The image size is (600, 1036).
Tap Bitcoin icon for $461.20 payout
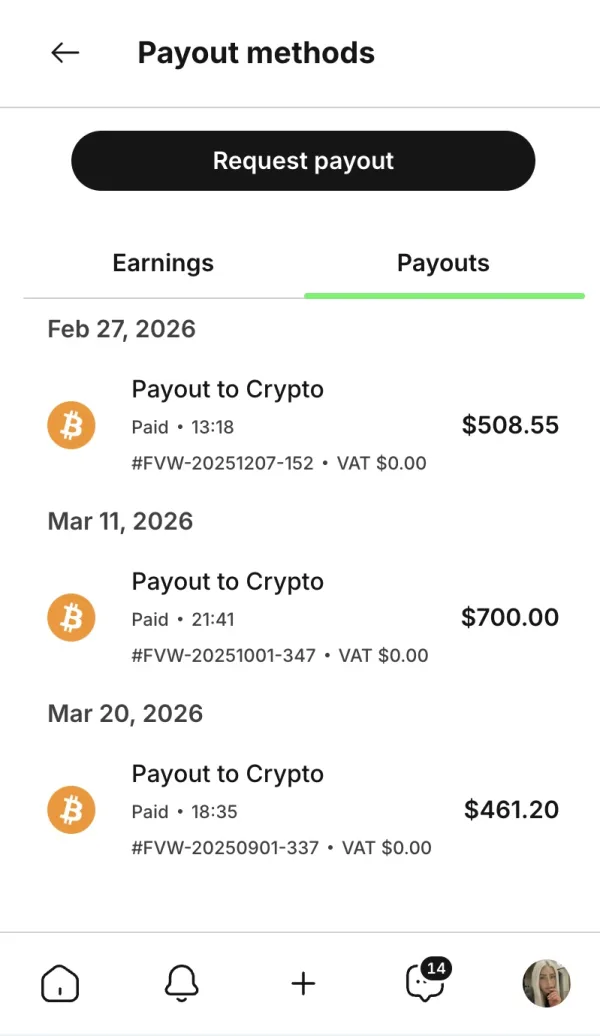pyautogui.click(x=71, y=810)
